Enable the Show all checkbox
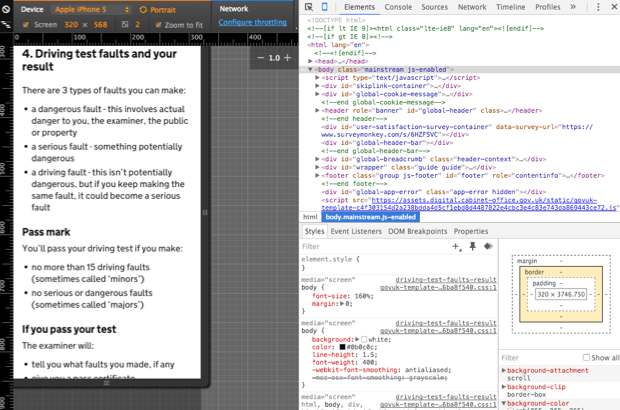Image resolution: width=620 pixels, height=410 pixels. pyautogui.click(x=586, y=357)
